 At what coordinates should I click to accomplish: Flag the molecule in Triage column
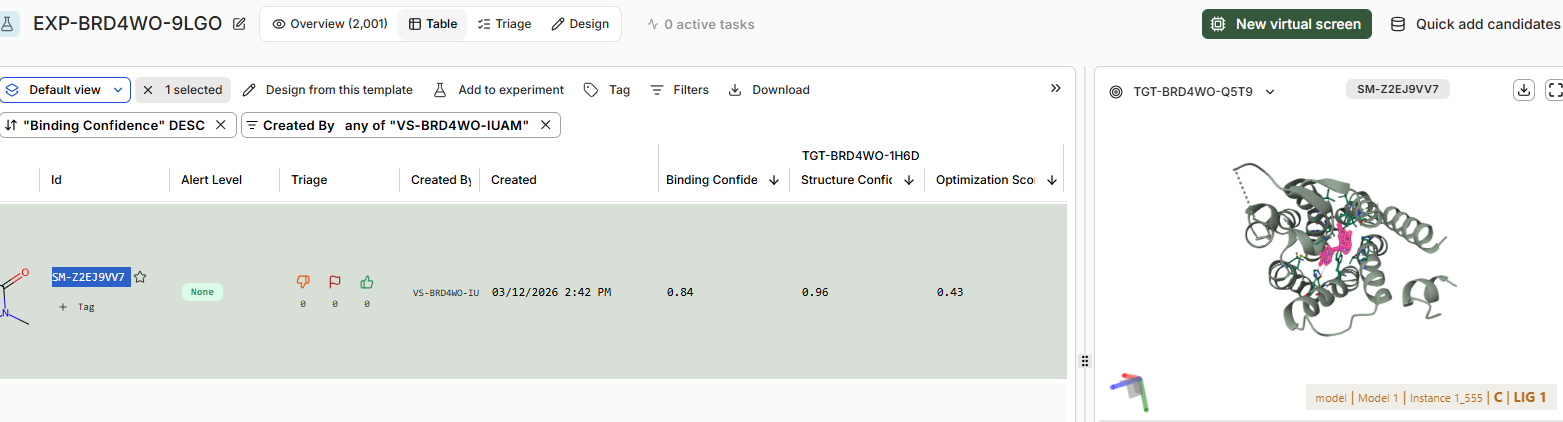coord(335,283)
